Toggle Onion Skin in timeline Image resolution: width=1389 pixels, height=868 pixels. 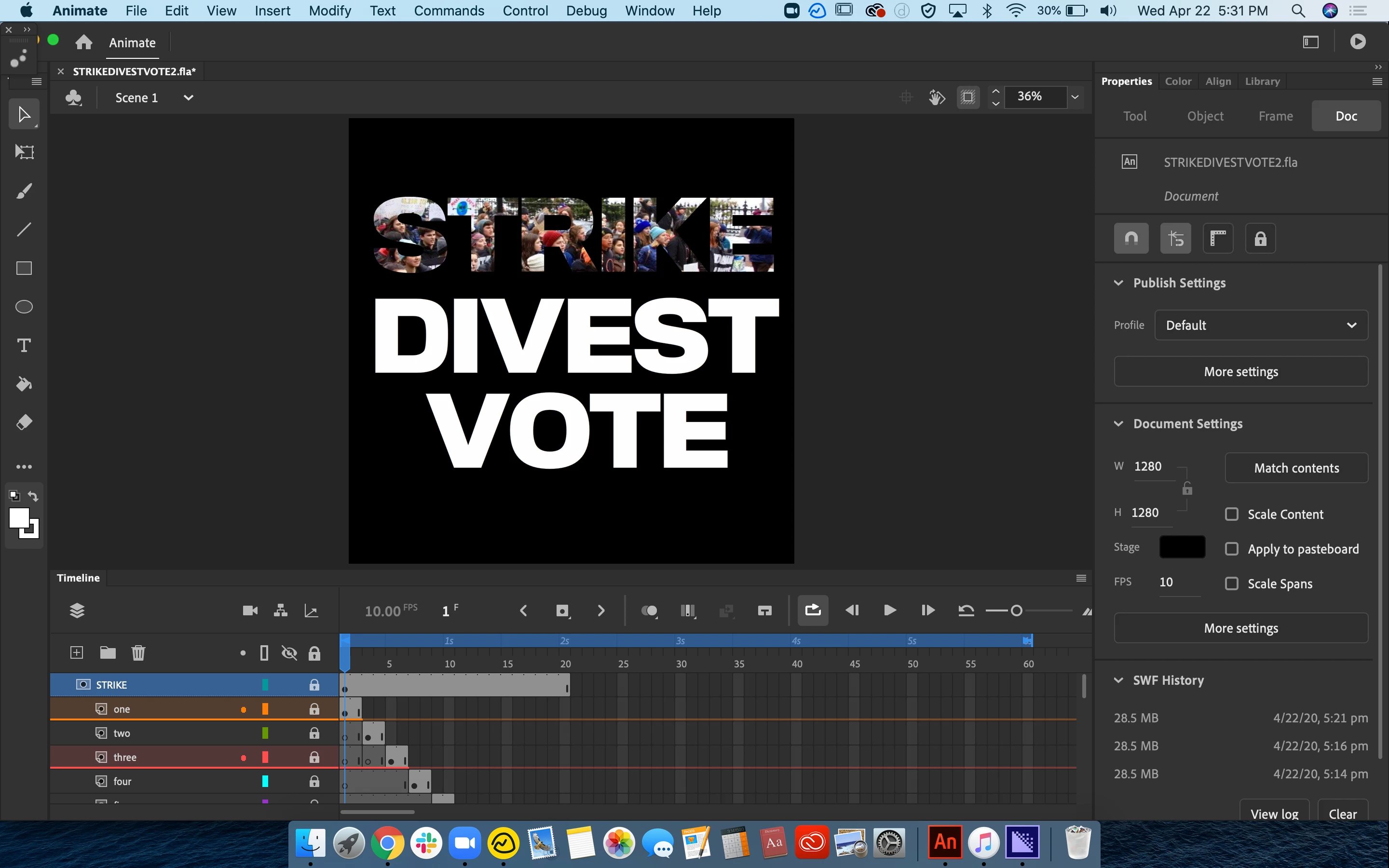(649, 611)
